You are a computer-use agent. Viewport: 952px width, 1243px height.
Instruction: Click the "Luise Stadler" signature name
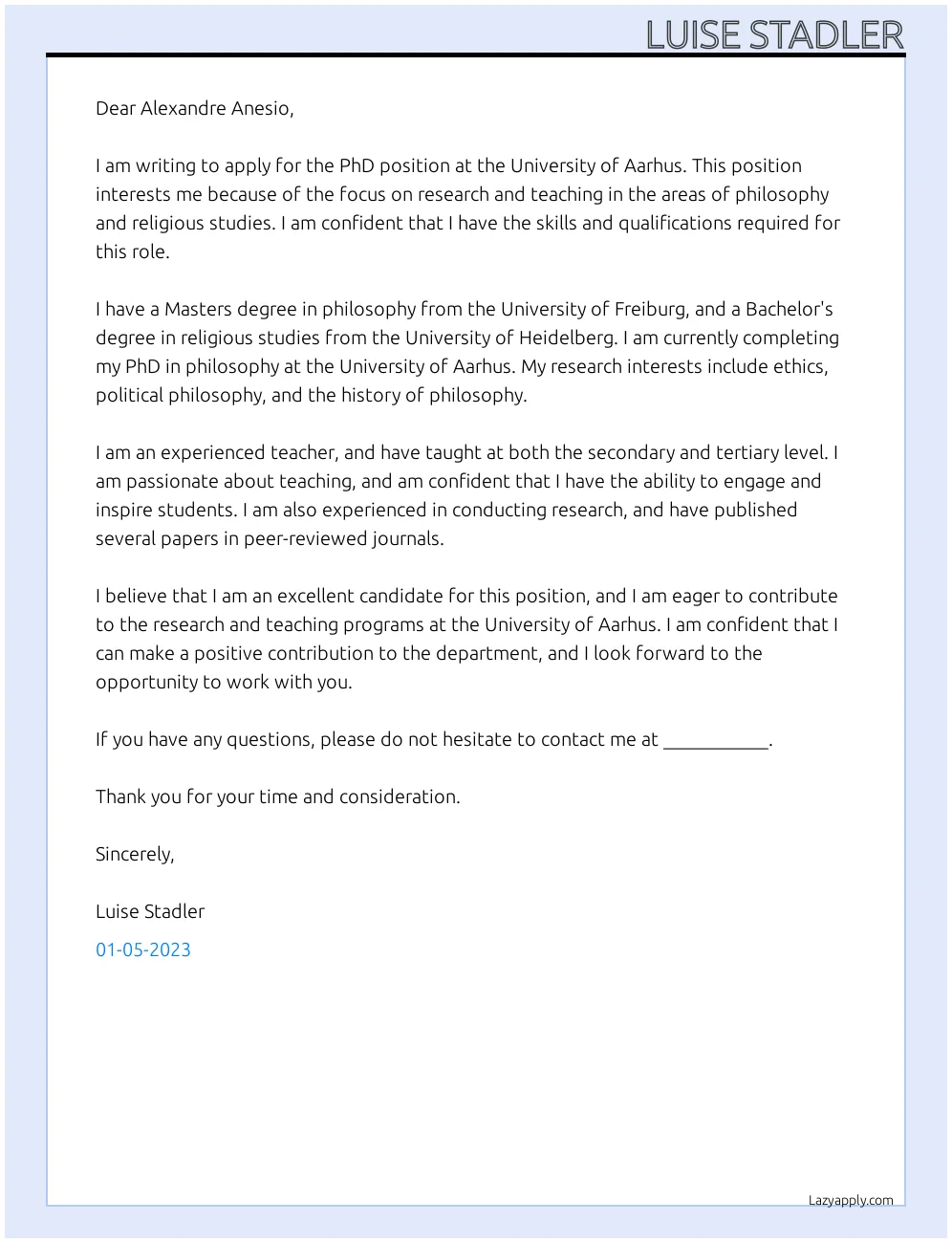(150, 911)
